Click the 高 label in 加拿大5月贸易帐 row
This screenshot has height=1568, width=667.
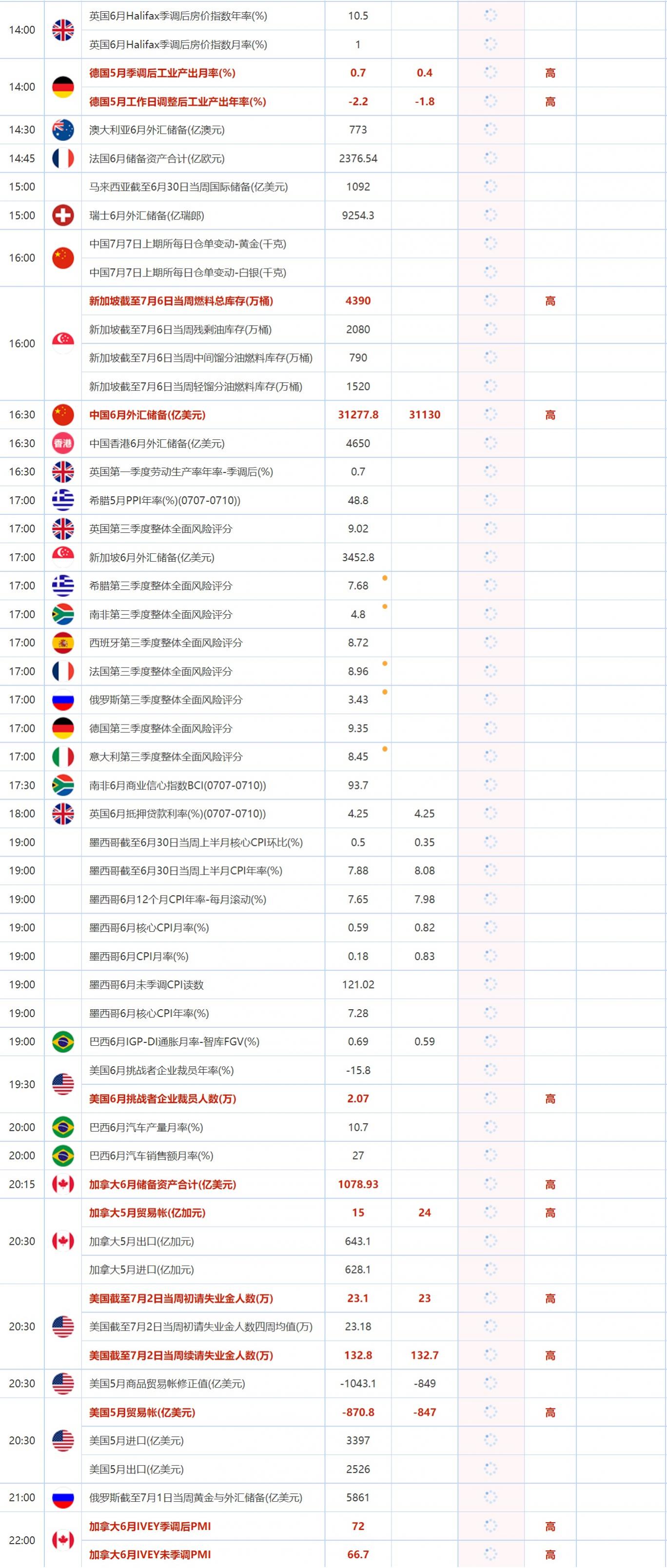point(550,1213)
